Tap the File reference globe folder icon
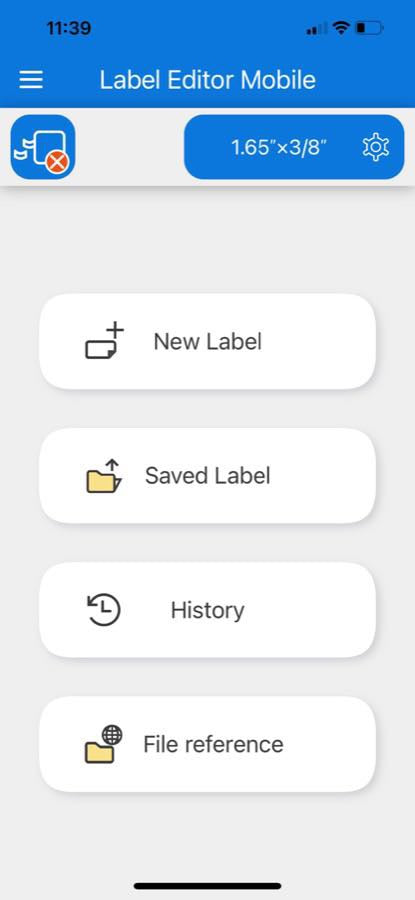415x900 pixels. click(x=104, y=744)
